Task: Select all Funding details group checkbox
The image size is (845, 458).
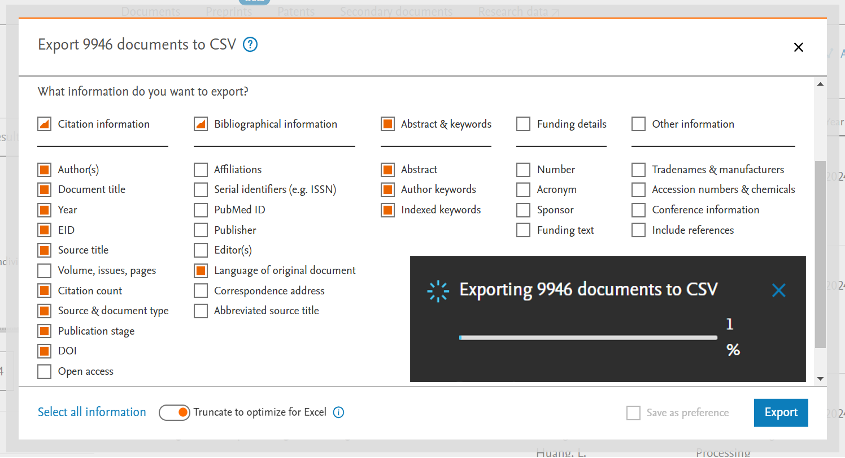Action: pyautogui.click(x=523, y=125)
